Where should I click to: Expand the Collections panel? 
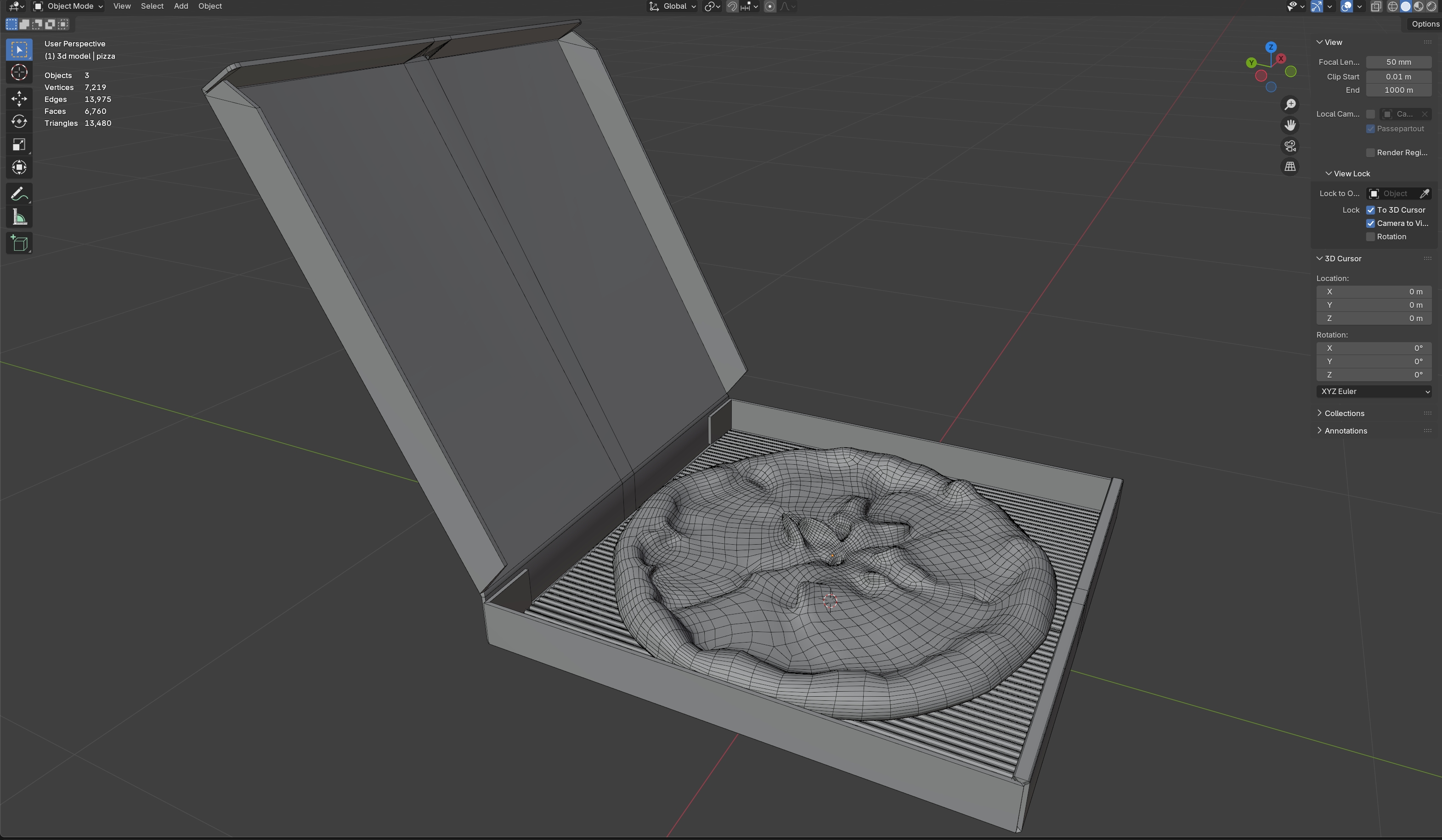tap(1344, 413)
